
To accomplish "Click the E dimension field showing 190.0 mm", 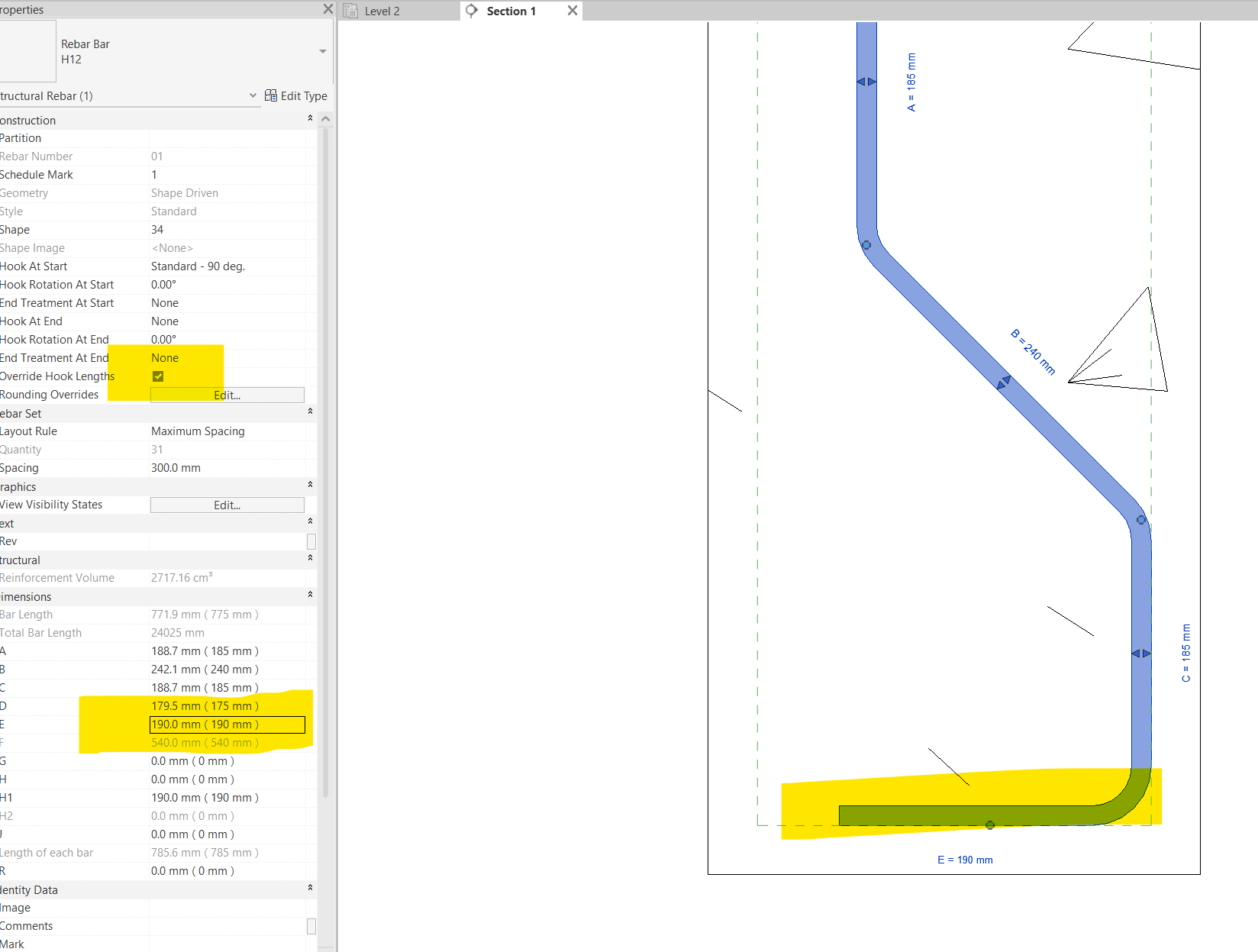I will click(227, 724).
